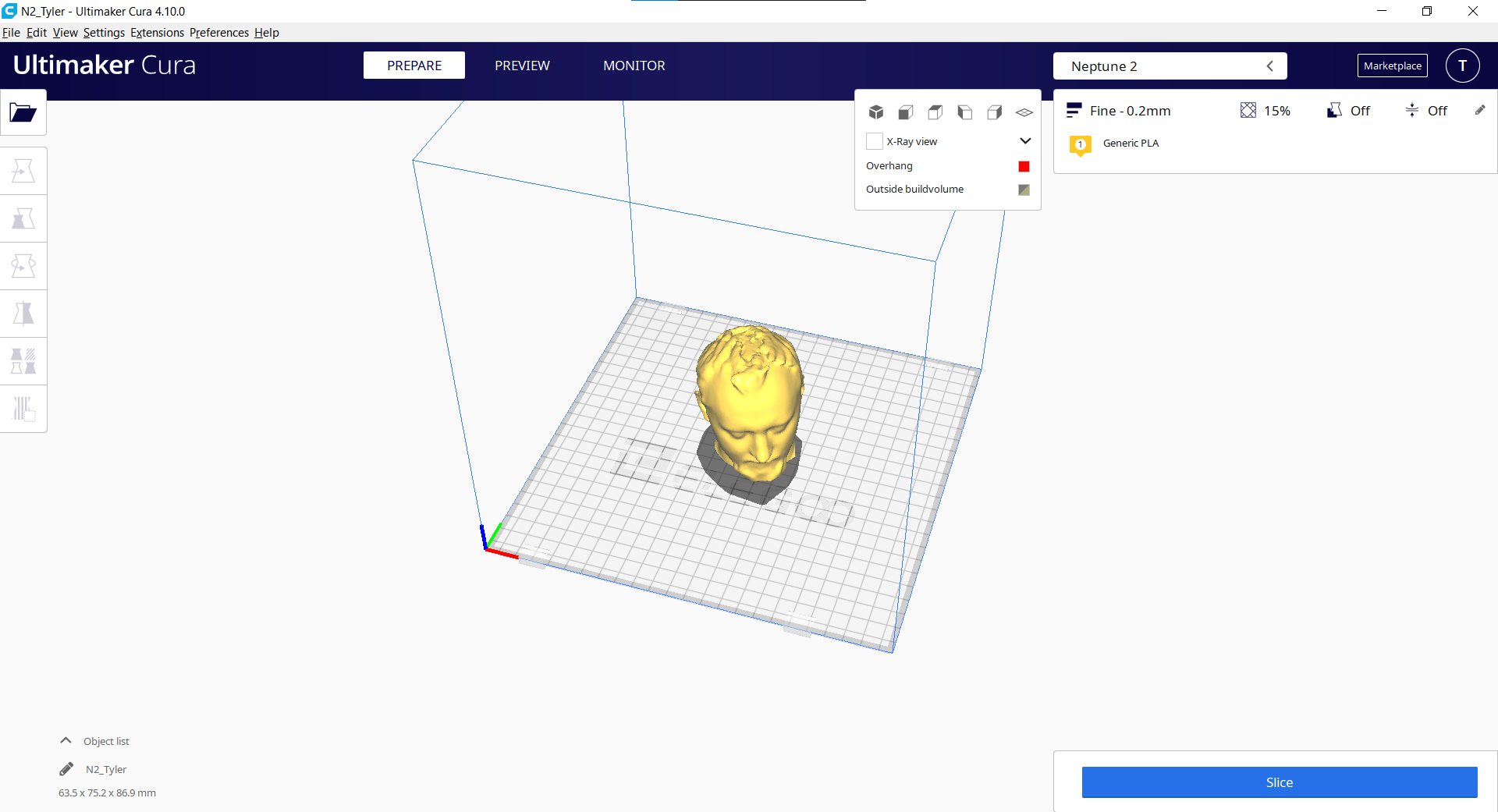Screen dimensions: 1498x812
Task: Collapse the Neptune 2 printer selector
Action: click(x=1270, y=66)
